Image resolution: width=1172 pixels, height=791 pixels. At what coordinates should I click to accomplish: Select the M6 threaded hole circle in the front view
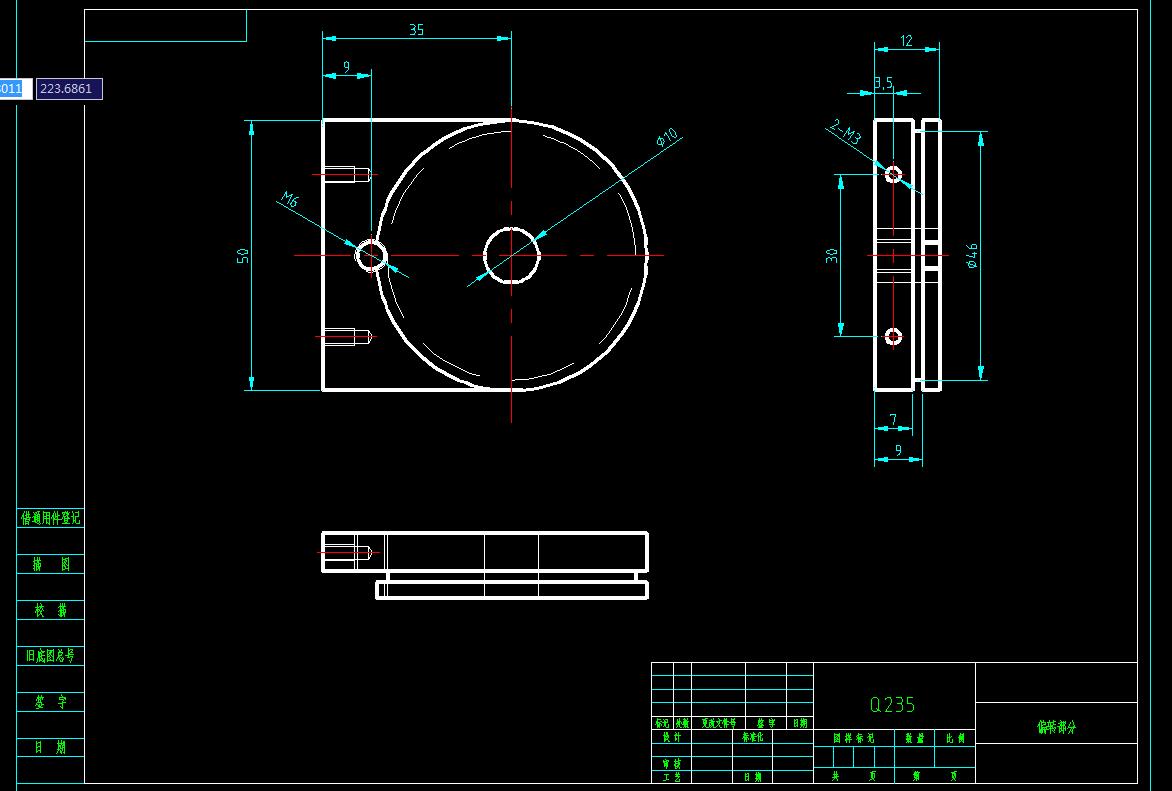371,256
